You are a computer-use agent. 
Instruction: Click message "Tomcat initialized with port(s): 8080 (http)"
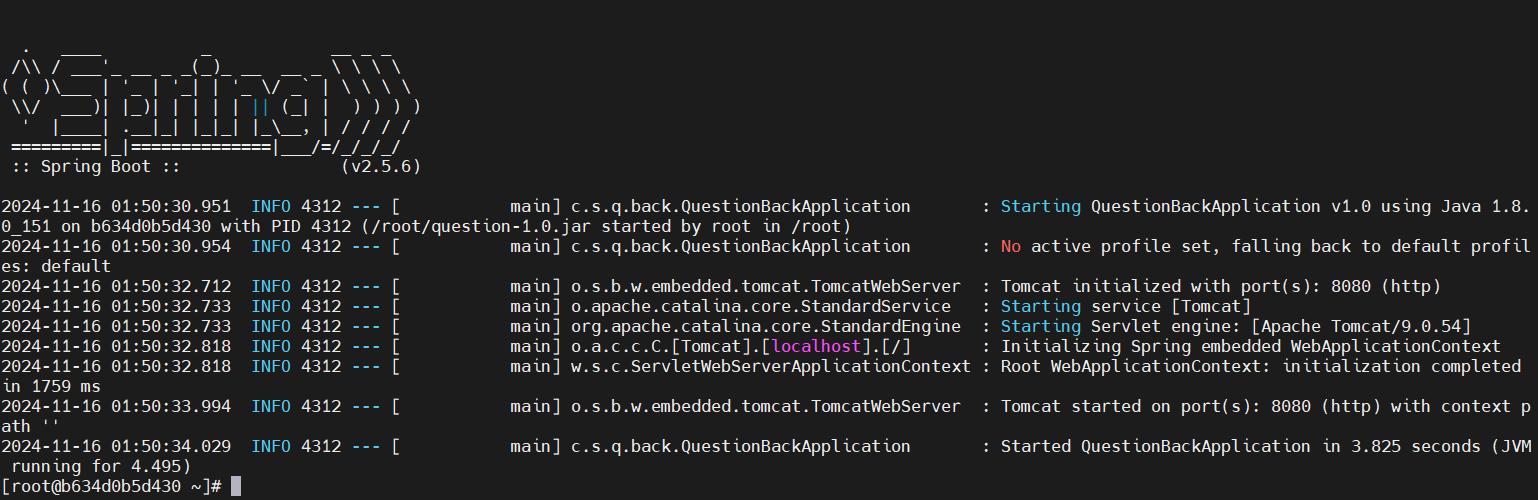1221,287
